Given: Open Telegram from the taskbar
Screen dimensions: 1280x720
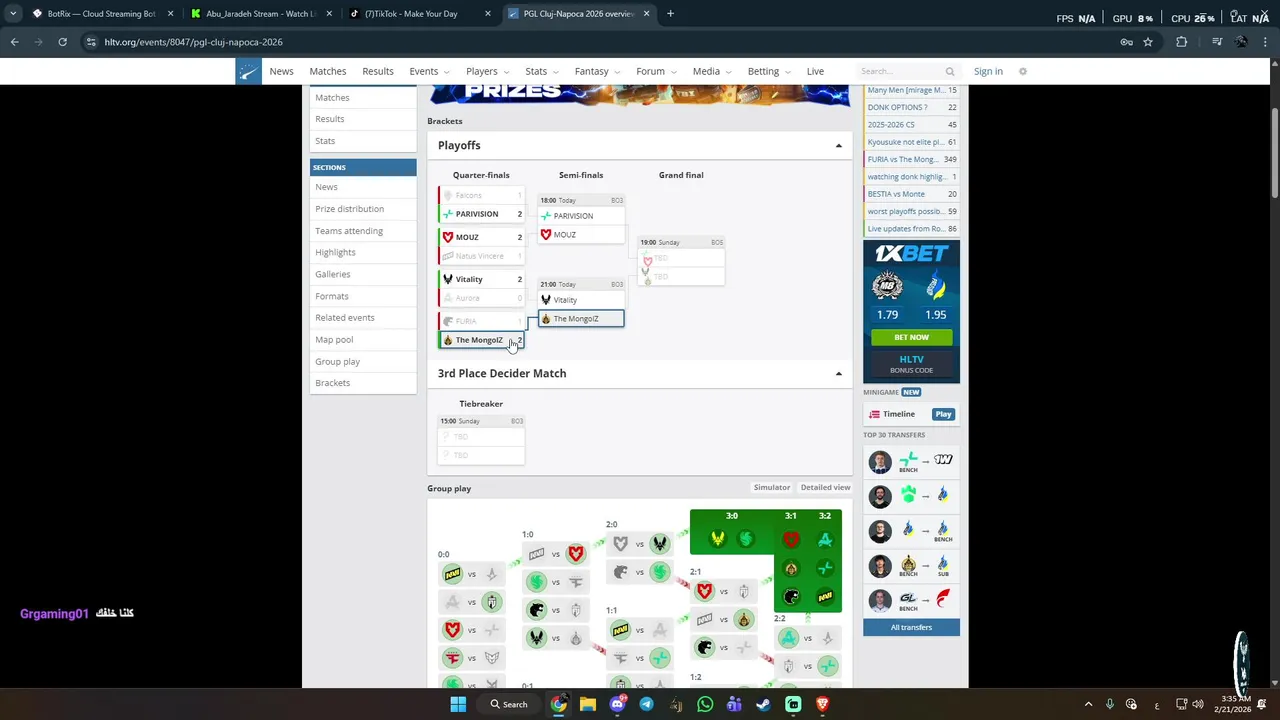Looking at the screenshot, I should pos(646,704).
